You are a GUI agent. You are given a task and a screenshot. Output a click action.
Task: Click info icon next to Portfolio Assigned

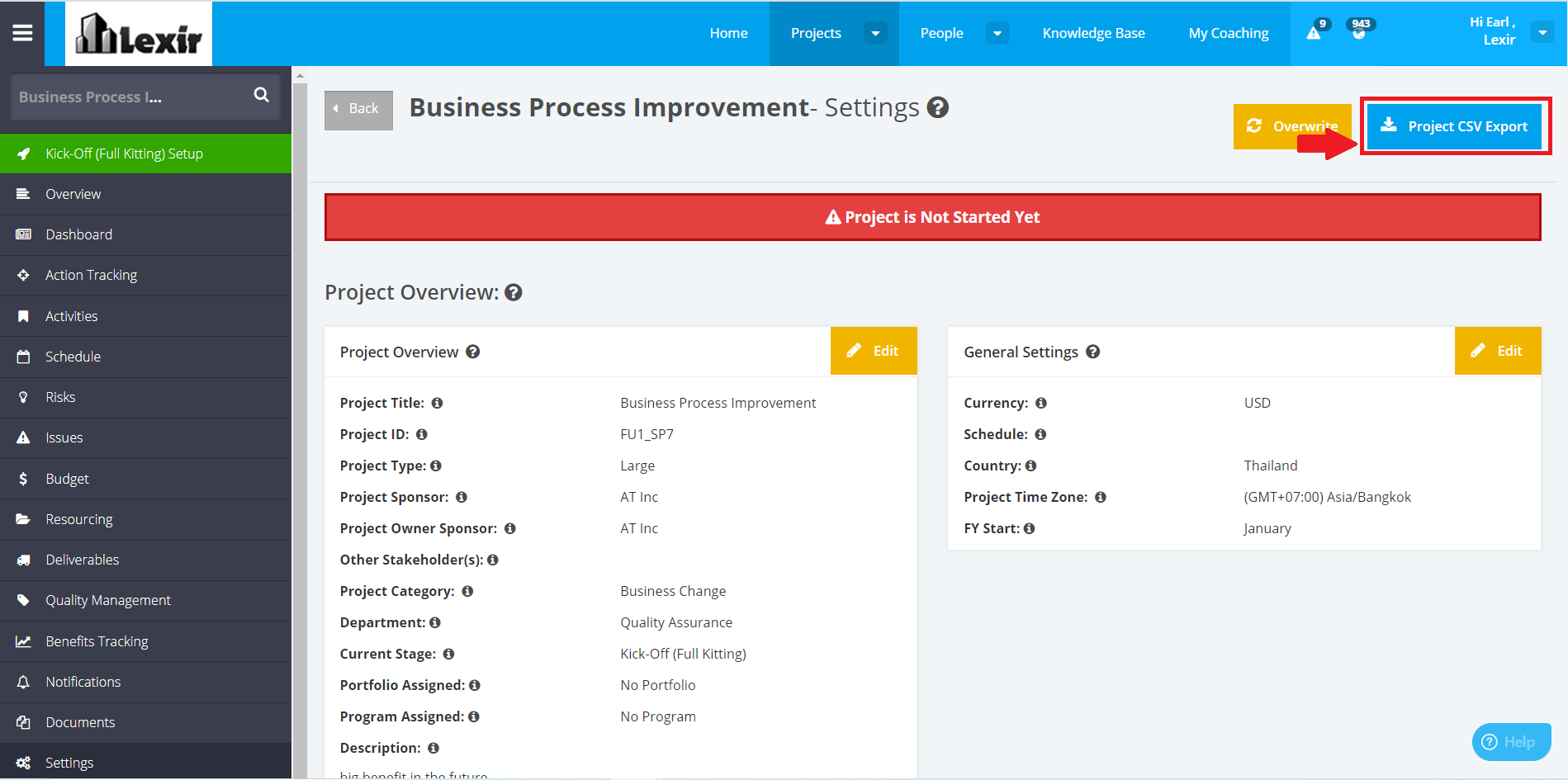(475, 685)
